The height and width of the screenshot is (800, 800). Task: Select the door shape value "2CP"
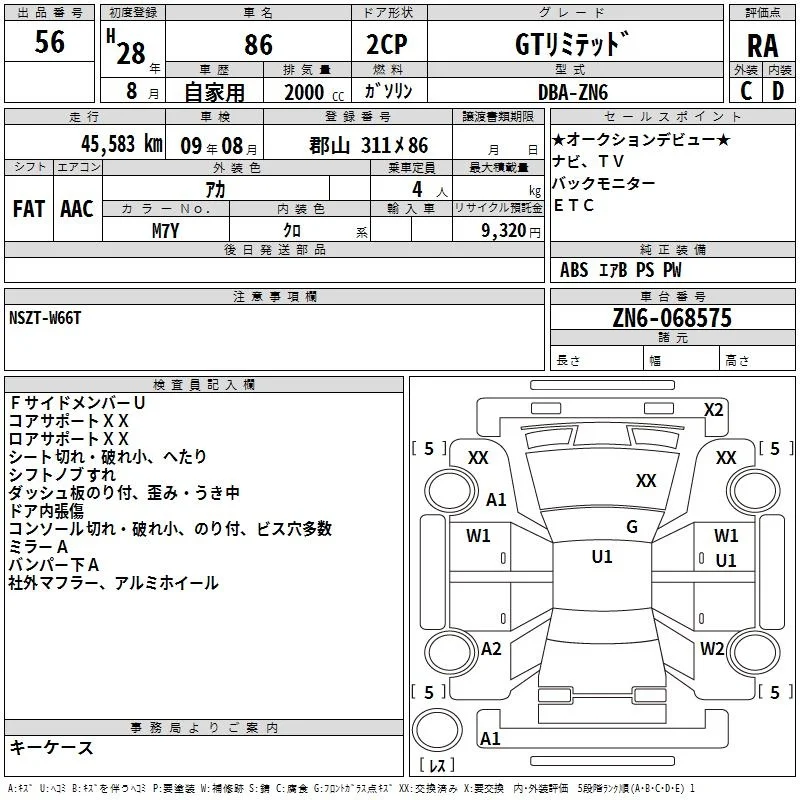(x=387, y=45)
